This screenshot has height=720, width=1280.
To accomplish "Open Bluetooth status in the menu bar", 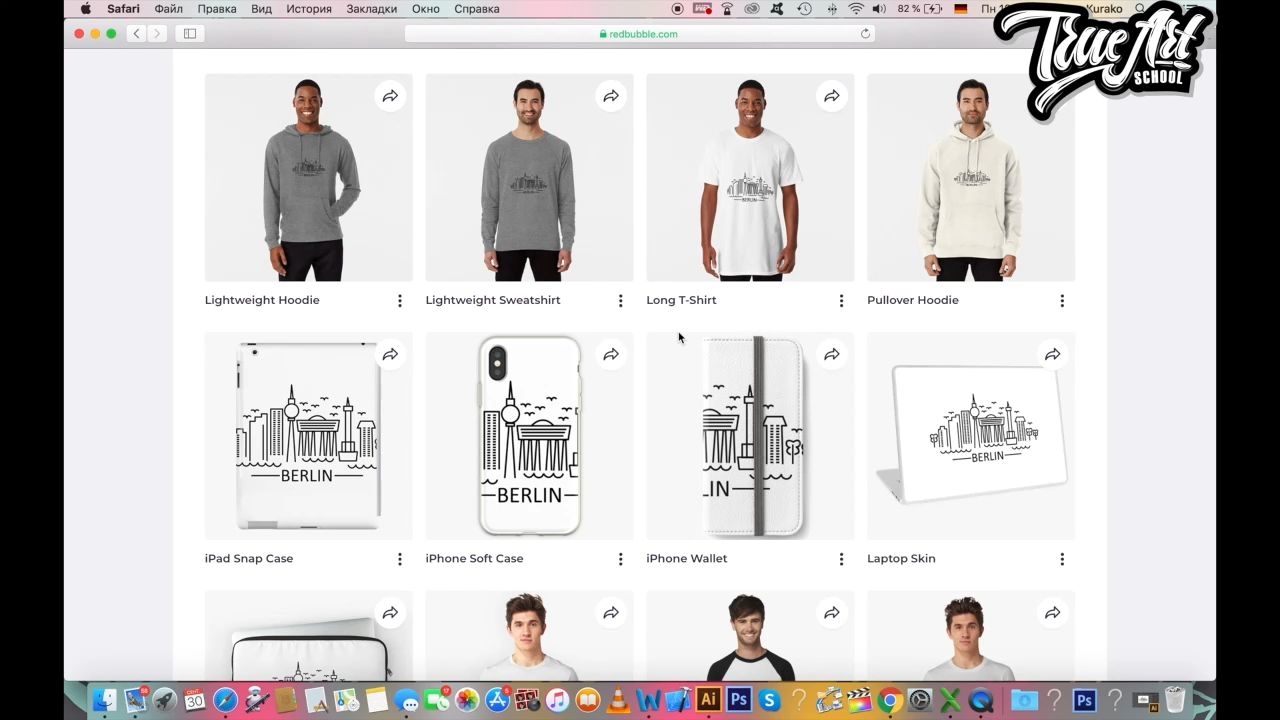I will (x=832, y=9).
